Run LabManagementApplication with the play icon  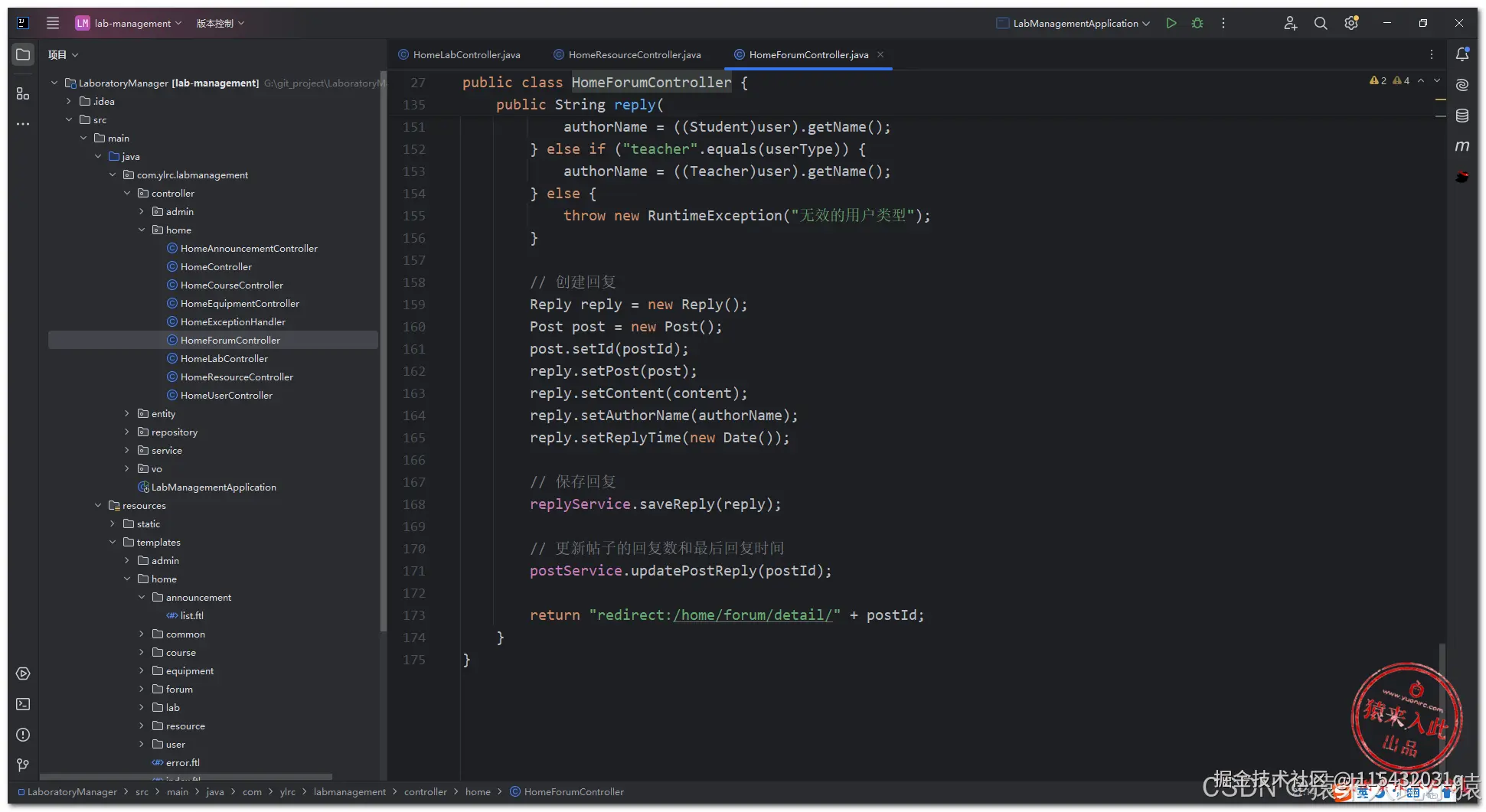1171,23
